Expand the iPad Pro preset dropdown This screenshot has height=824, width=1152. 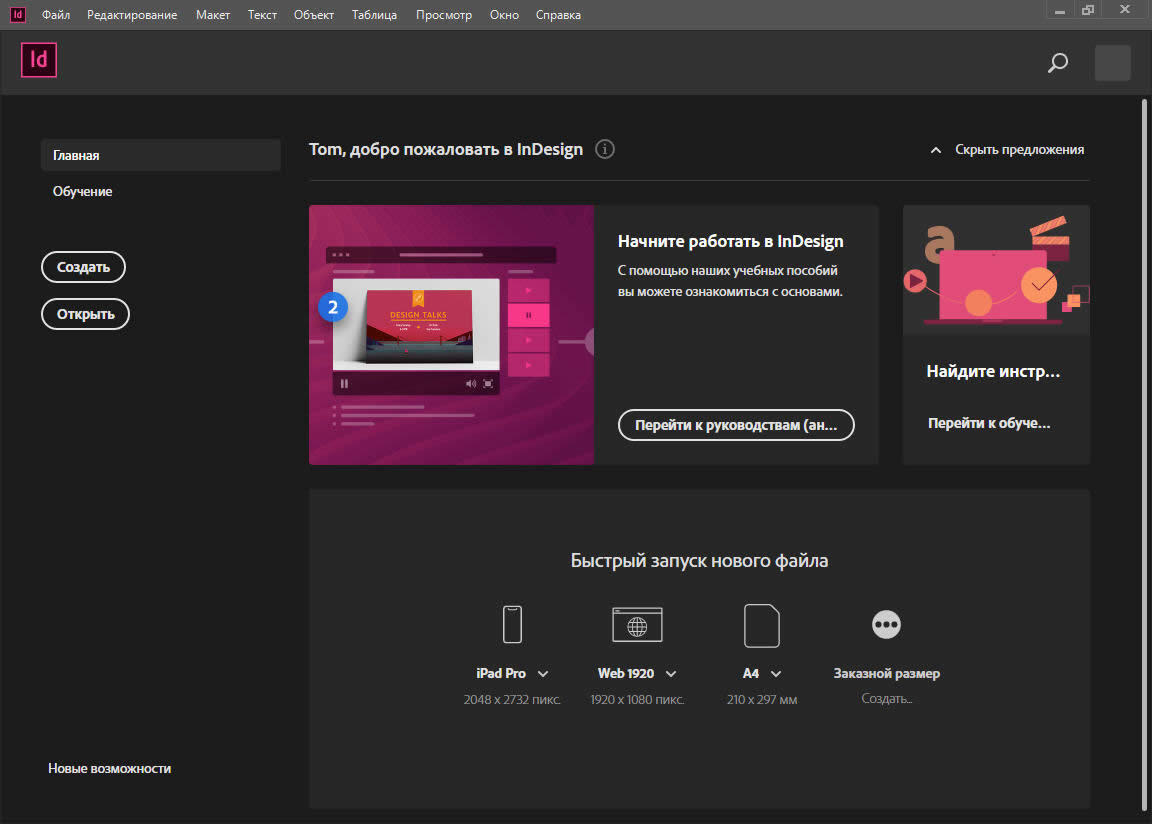pos(543,673)
